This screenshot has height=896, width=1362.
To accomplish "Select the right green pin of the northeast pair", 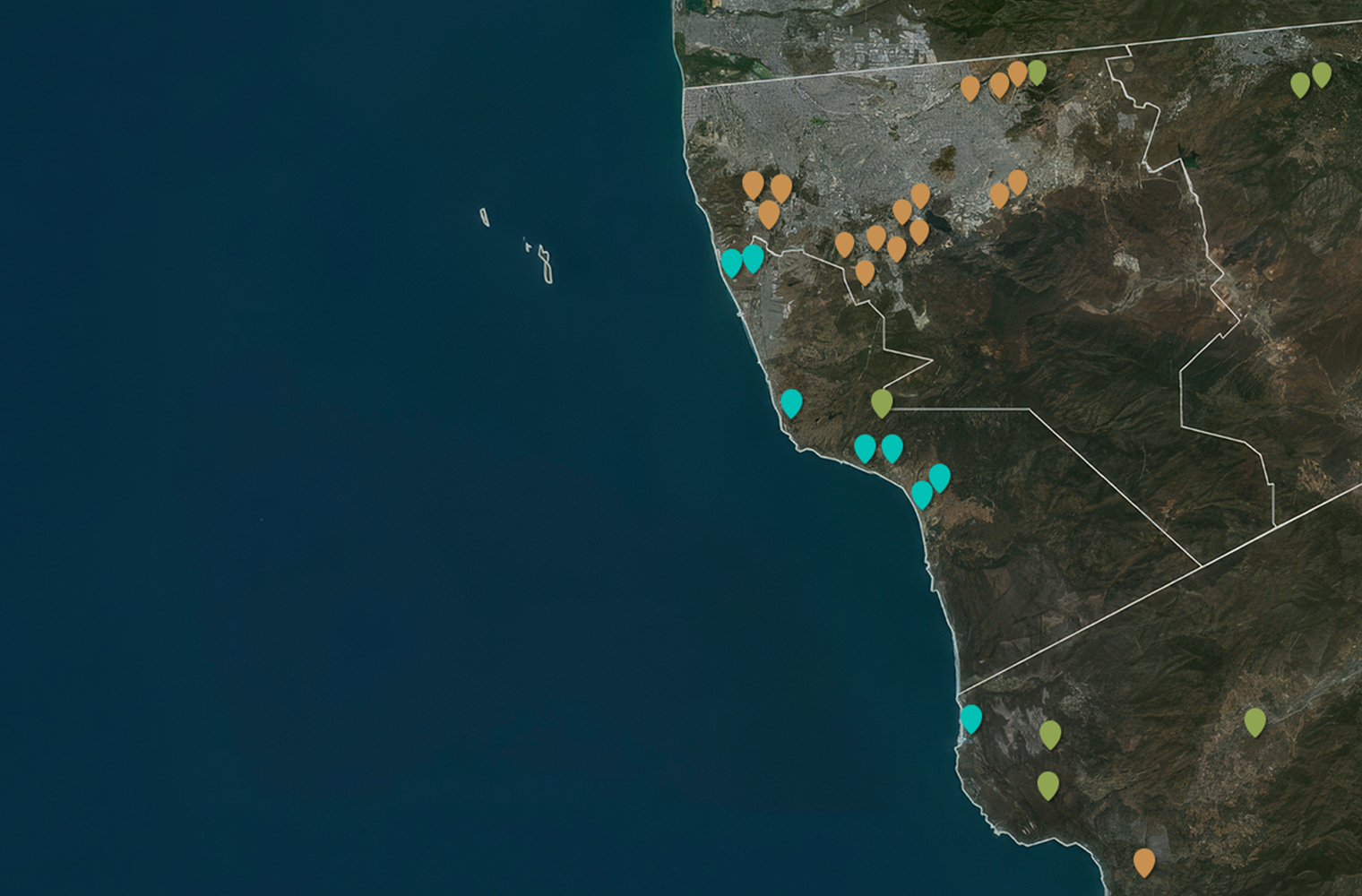I will pyautogui.click(x=1322, y=74).
